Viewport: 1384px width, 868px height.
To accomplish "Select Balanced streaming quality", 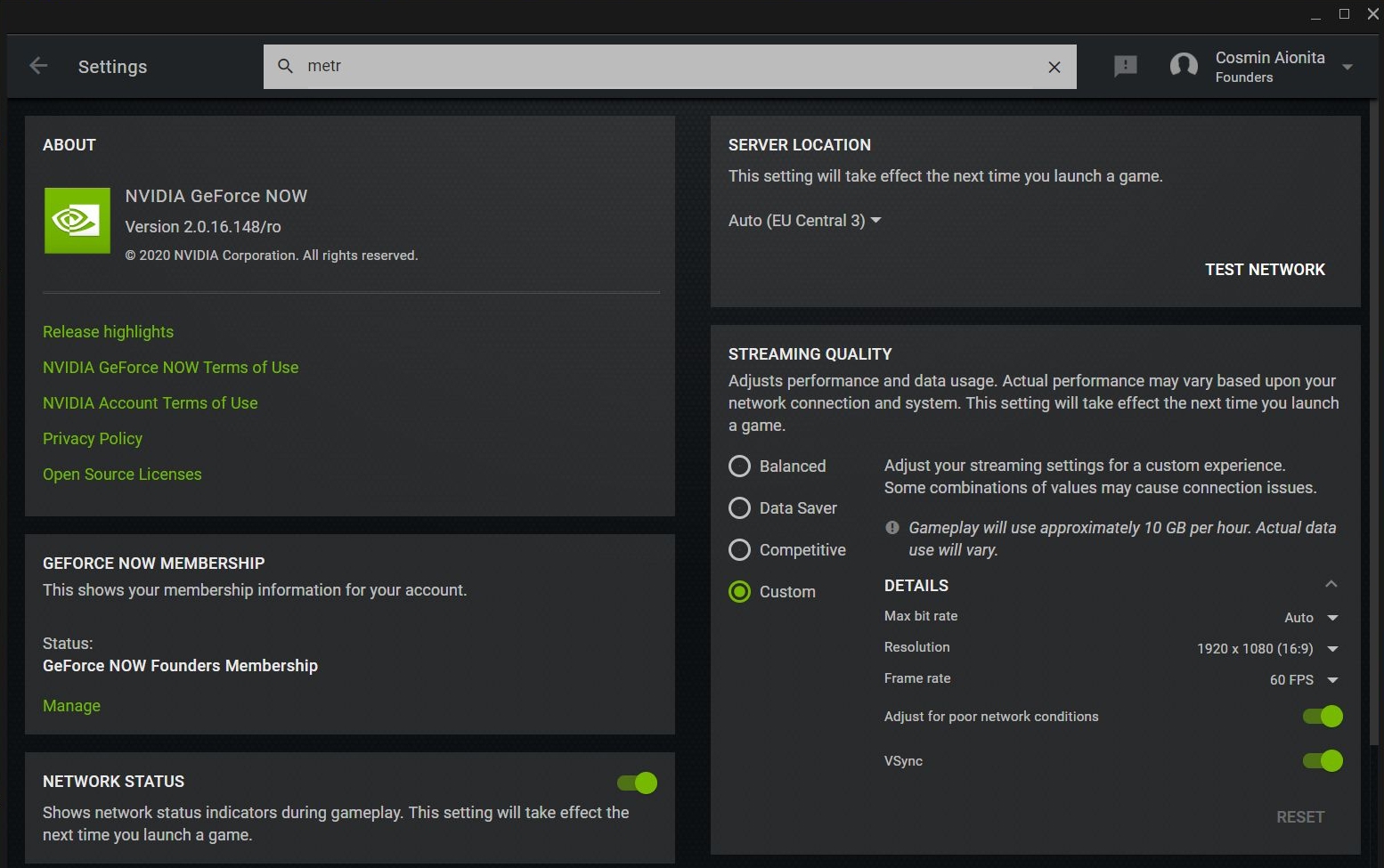I will click(x=777, y=466).
